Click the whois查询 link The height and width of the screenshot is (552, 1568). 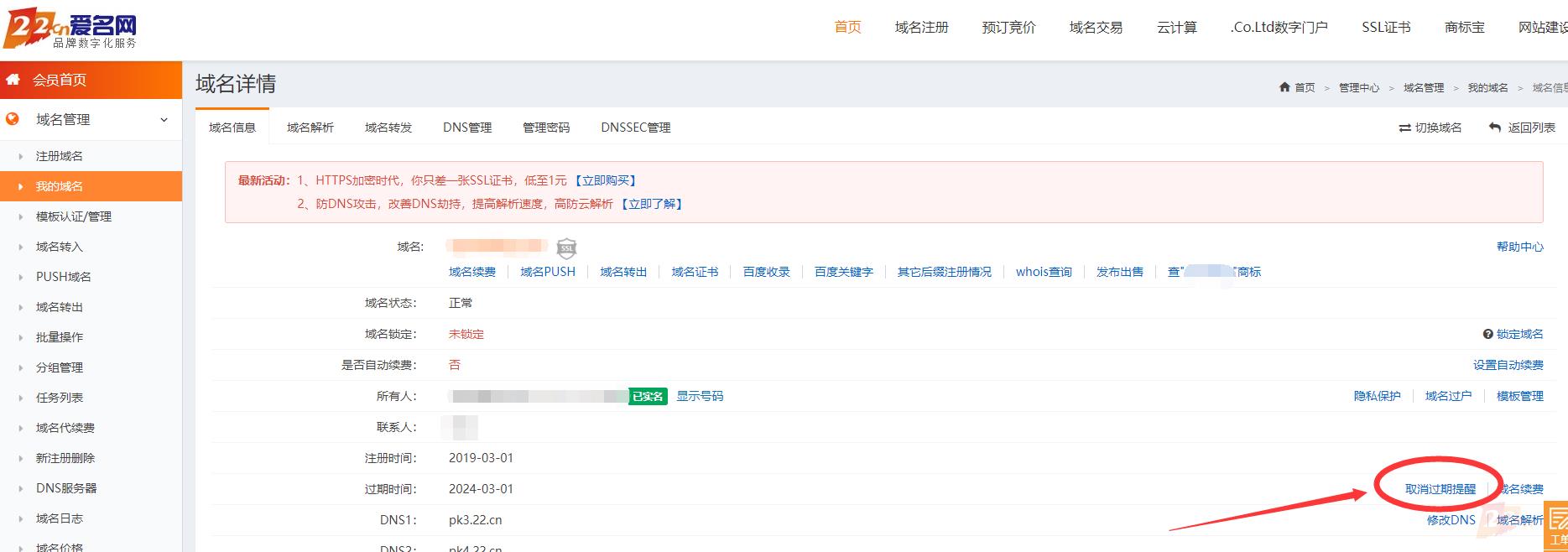(1044, 272)
